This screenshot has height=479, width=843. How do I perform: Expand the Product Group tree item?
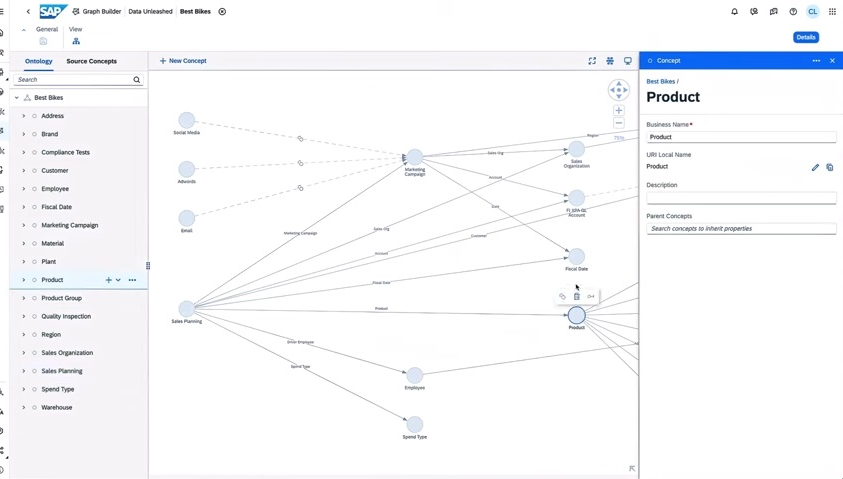[x=24, y=298]
